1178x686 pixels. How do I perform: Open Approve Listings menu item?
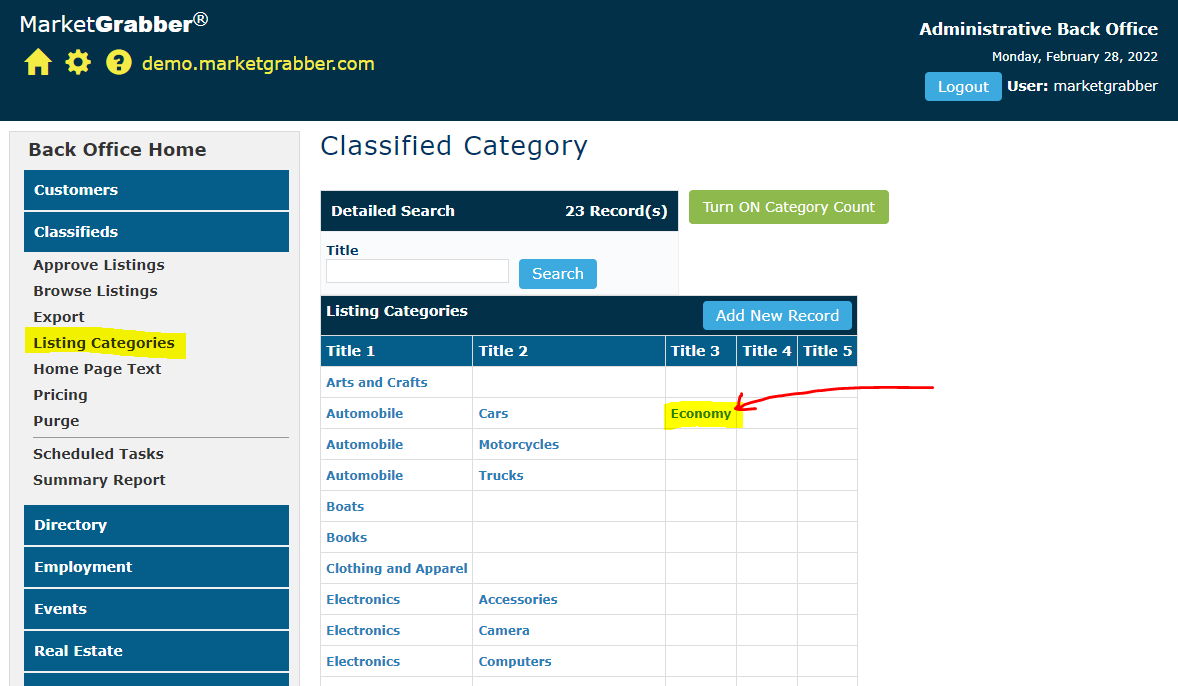pos(99,265)
